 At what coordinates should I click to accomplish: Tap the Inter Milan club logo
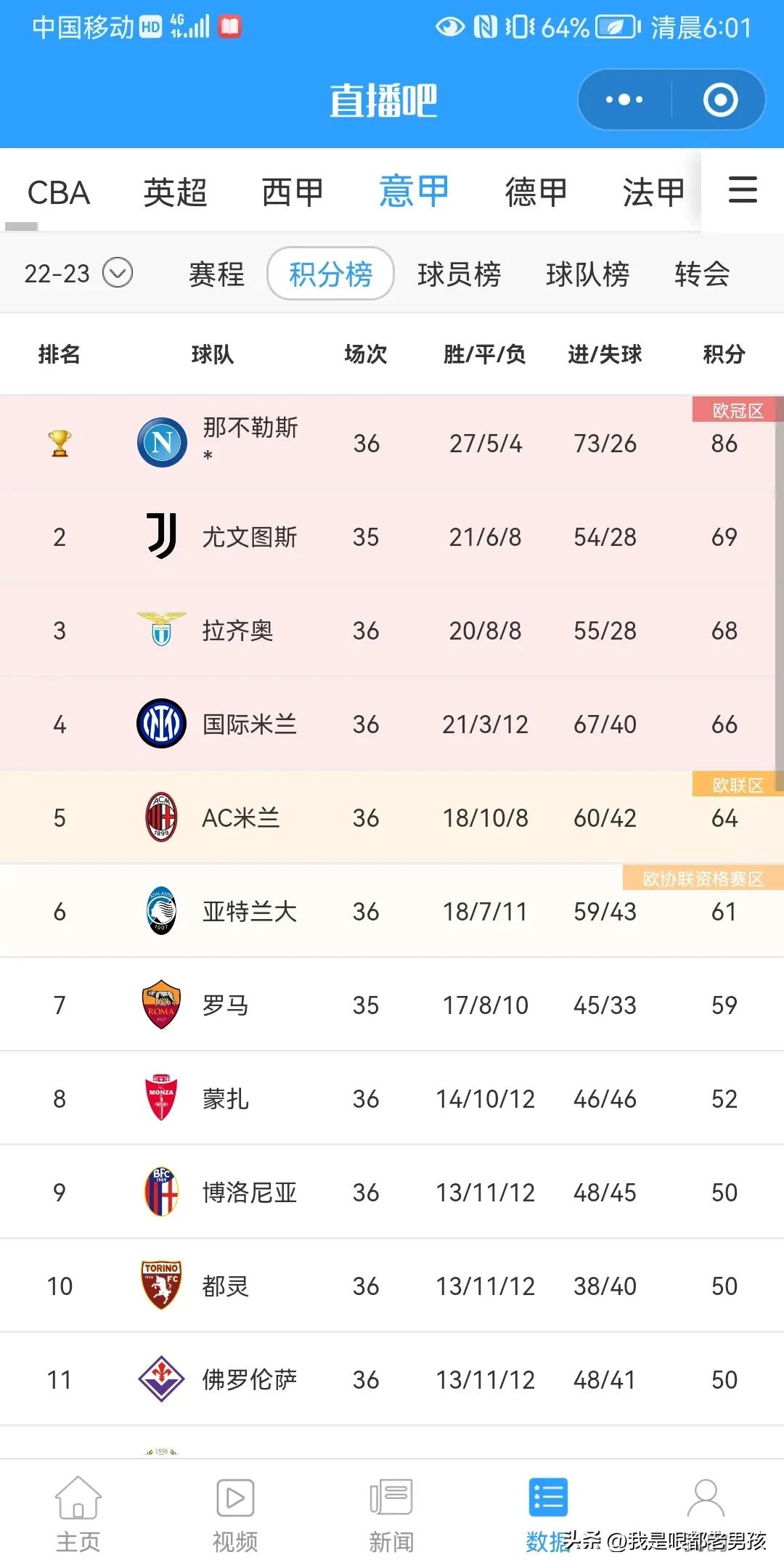click(x=162, y=724)
